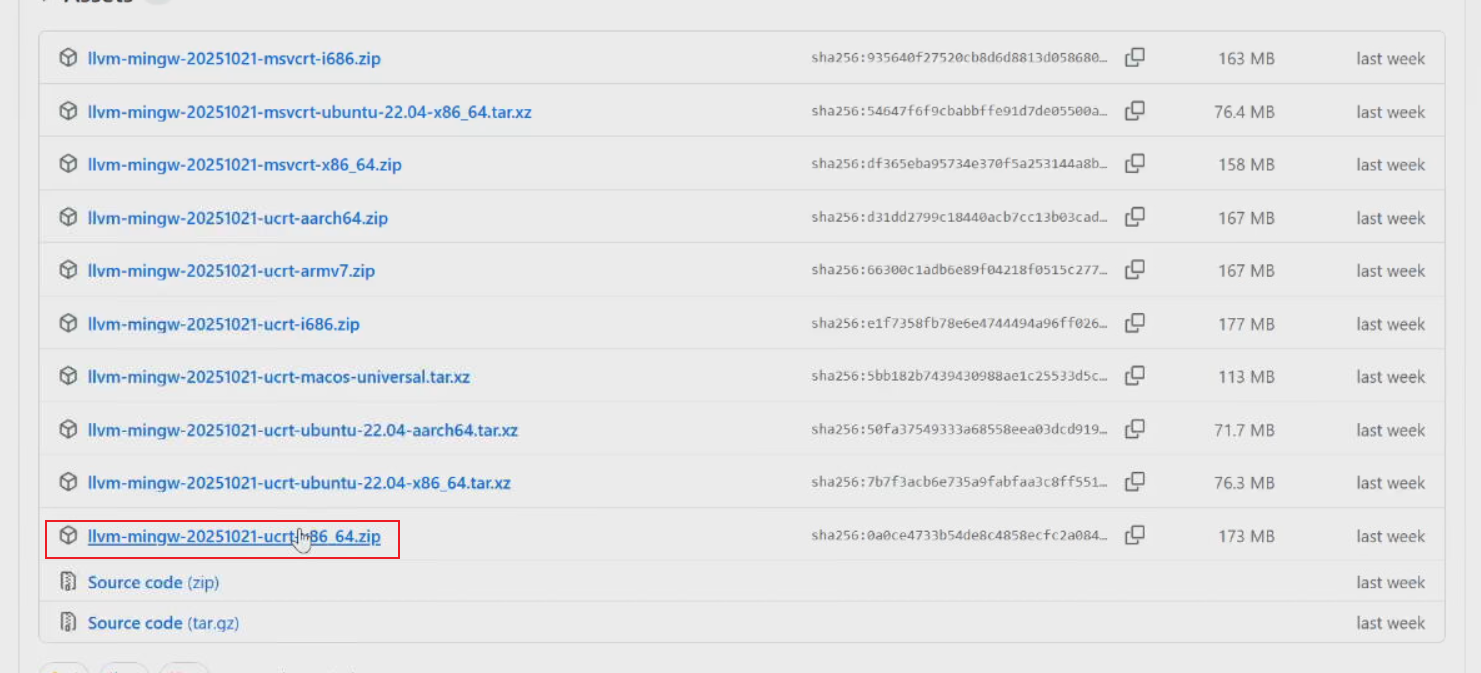
Task: Click the zip file icon beside Source code (zip)
Action: tap(68, 582)
